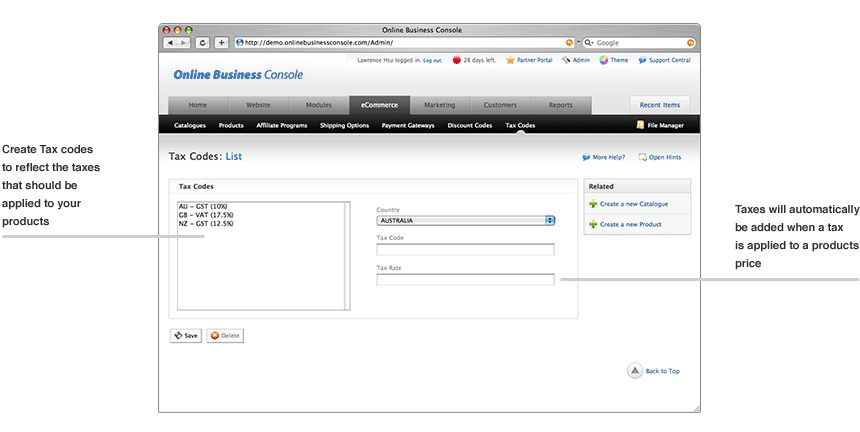Click the Partner Portal star icon
The image size is (860, 432).
tap(511, 60)
